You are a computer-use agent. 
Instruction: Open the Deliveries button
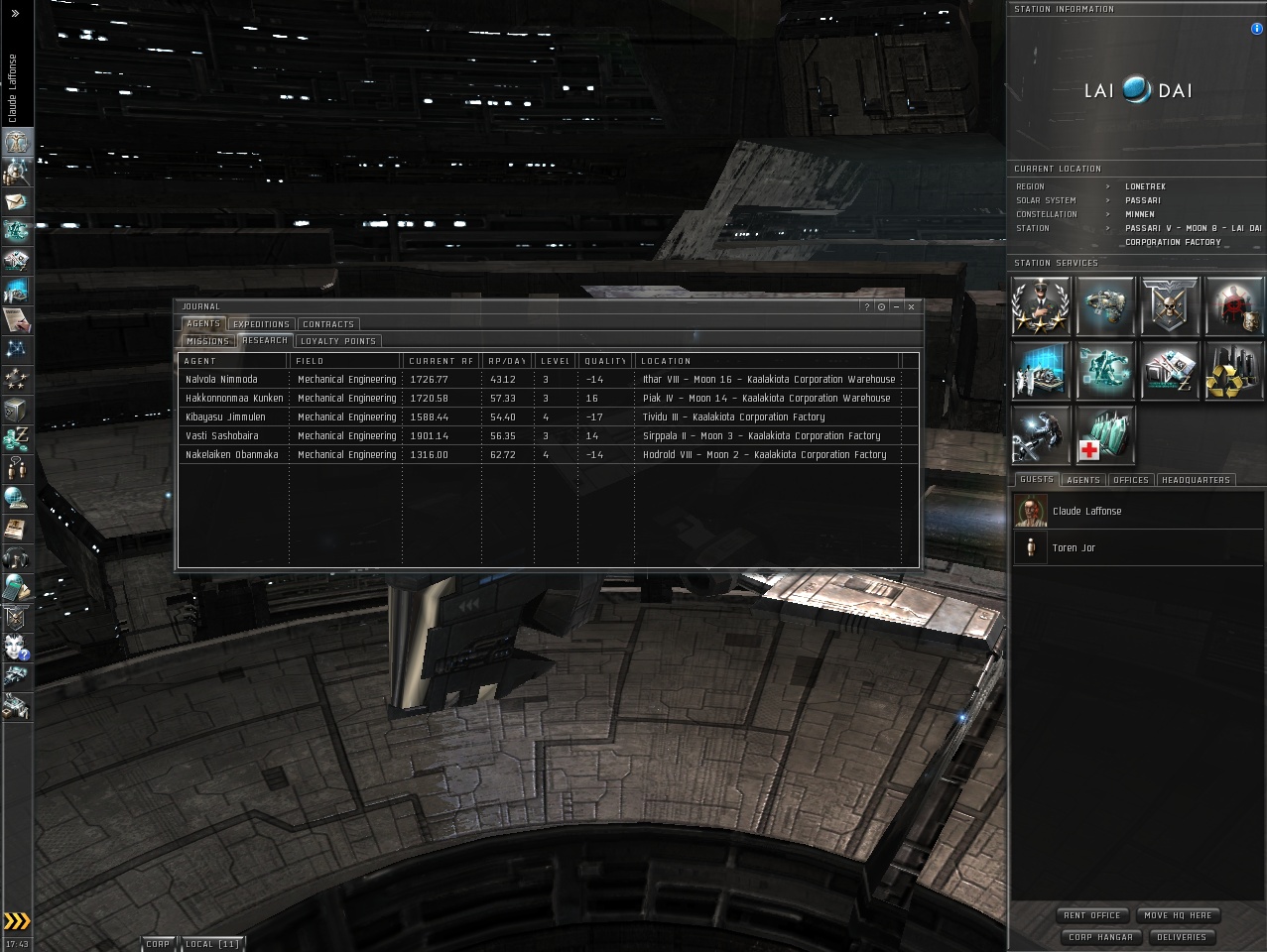click(1181, 937)
